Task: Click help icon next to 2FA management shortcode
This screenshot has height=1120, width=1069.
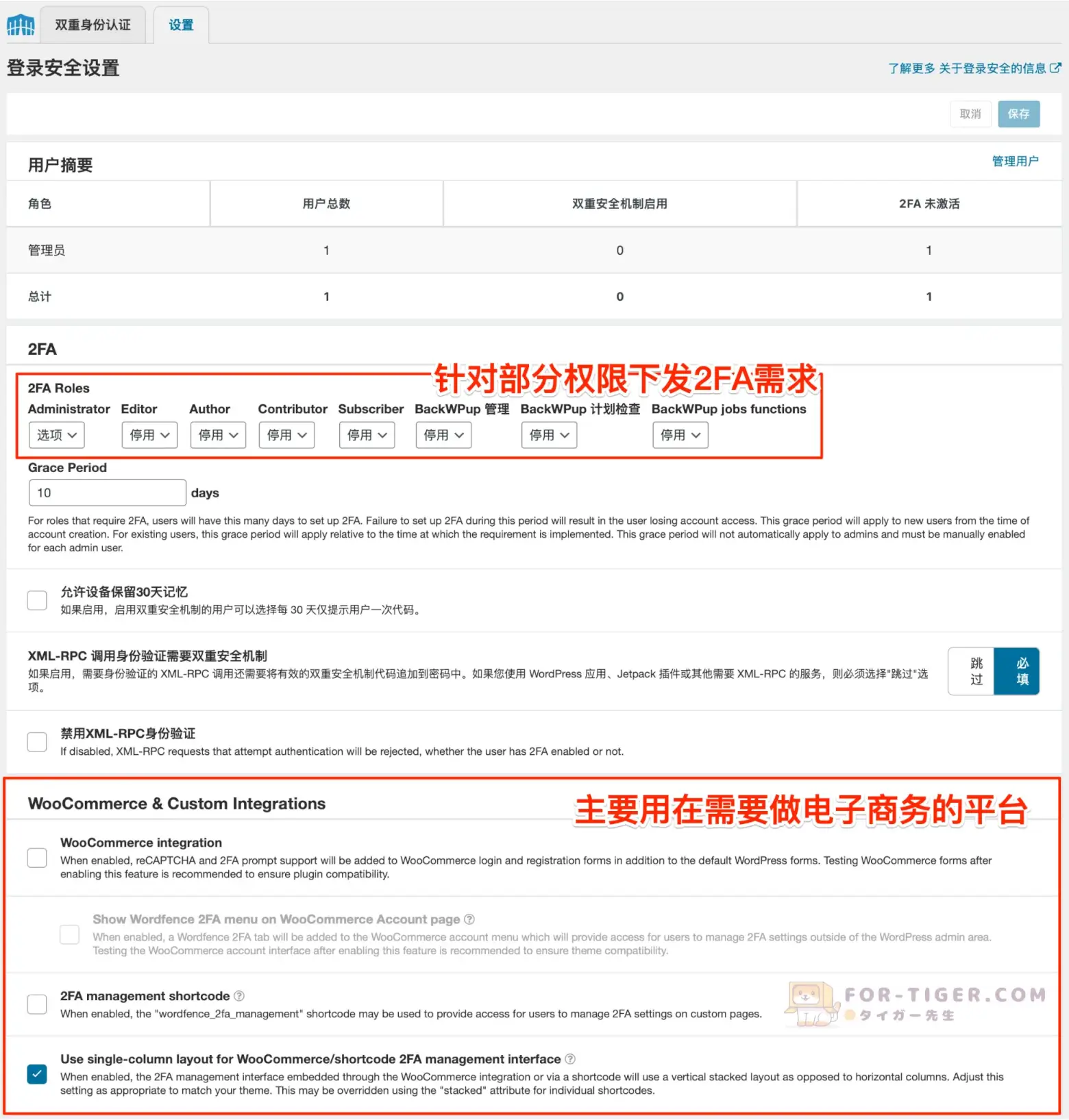Action: pos(239,996)
